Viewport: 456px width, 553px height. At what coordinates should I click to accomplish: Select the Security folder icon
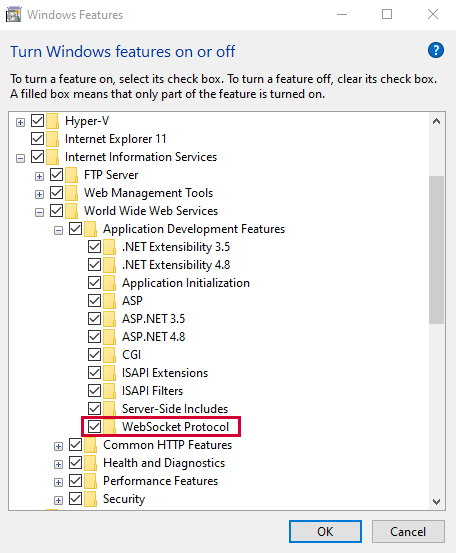point(90,499)
